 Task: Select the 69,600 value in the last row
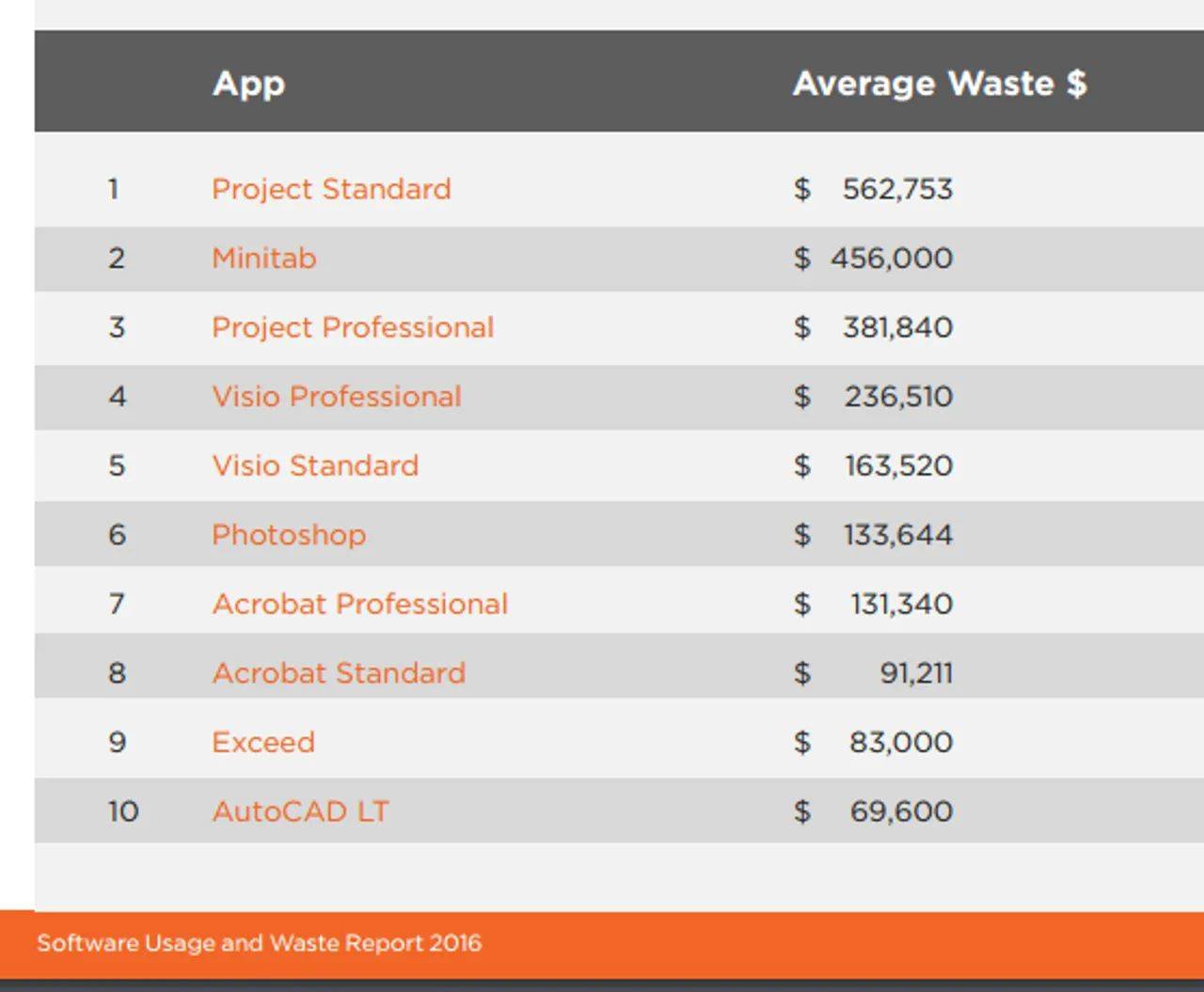[901, 811]
